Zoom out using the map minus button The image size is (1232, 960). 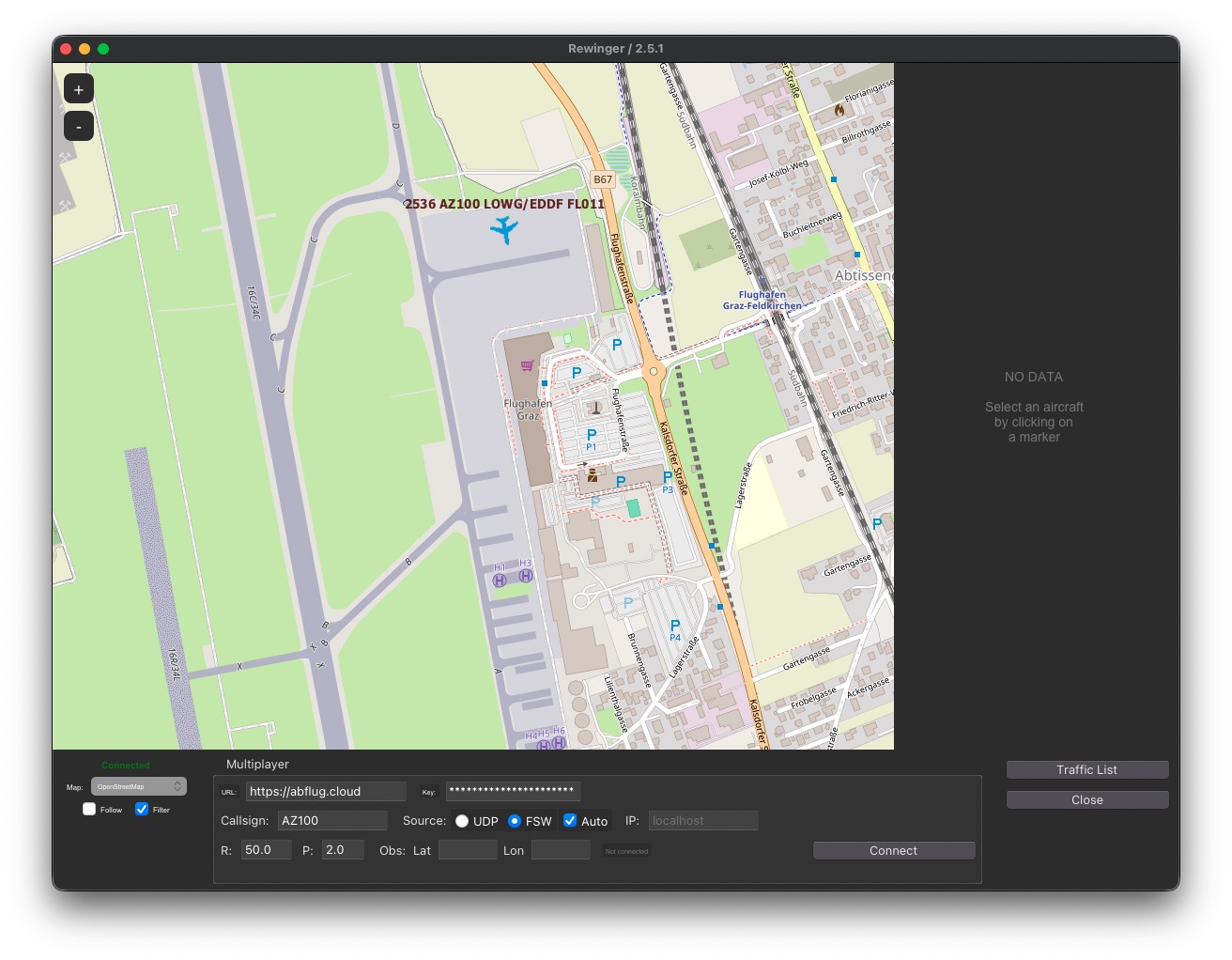tap(78, 126)
